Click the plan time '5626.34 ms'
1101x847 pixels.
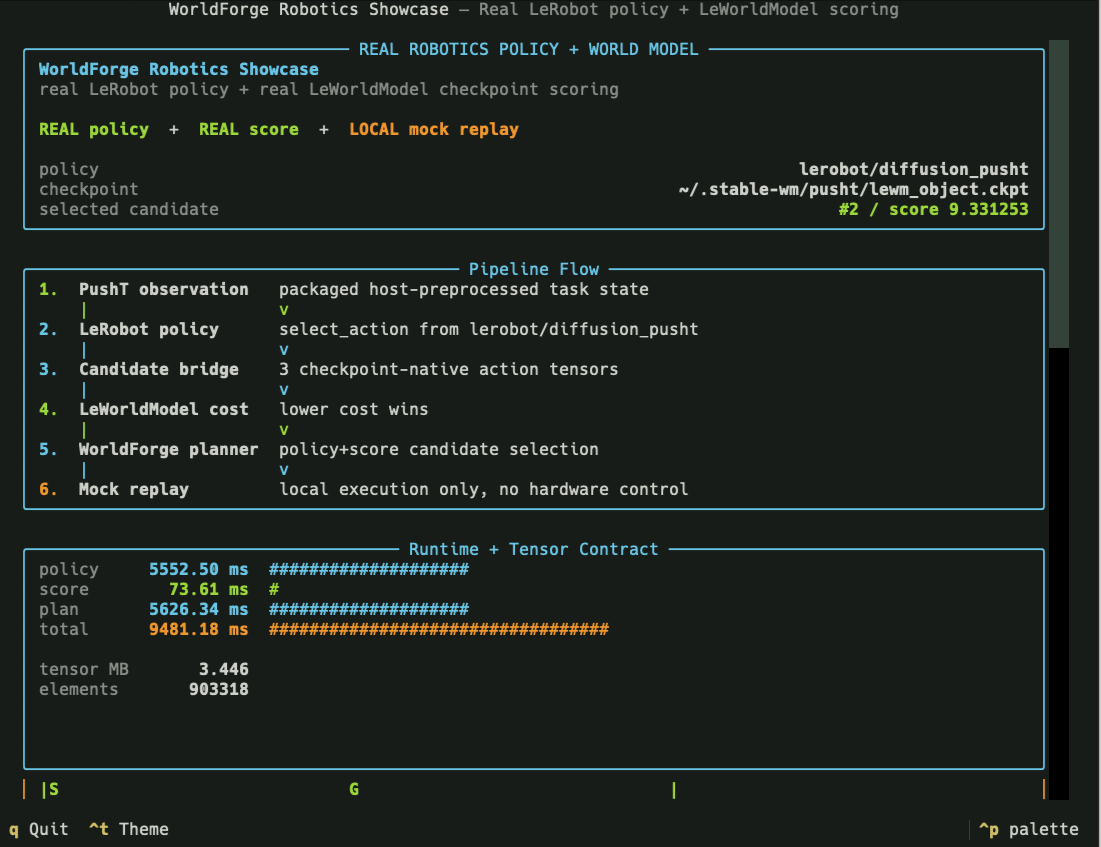pos(199,610)
